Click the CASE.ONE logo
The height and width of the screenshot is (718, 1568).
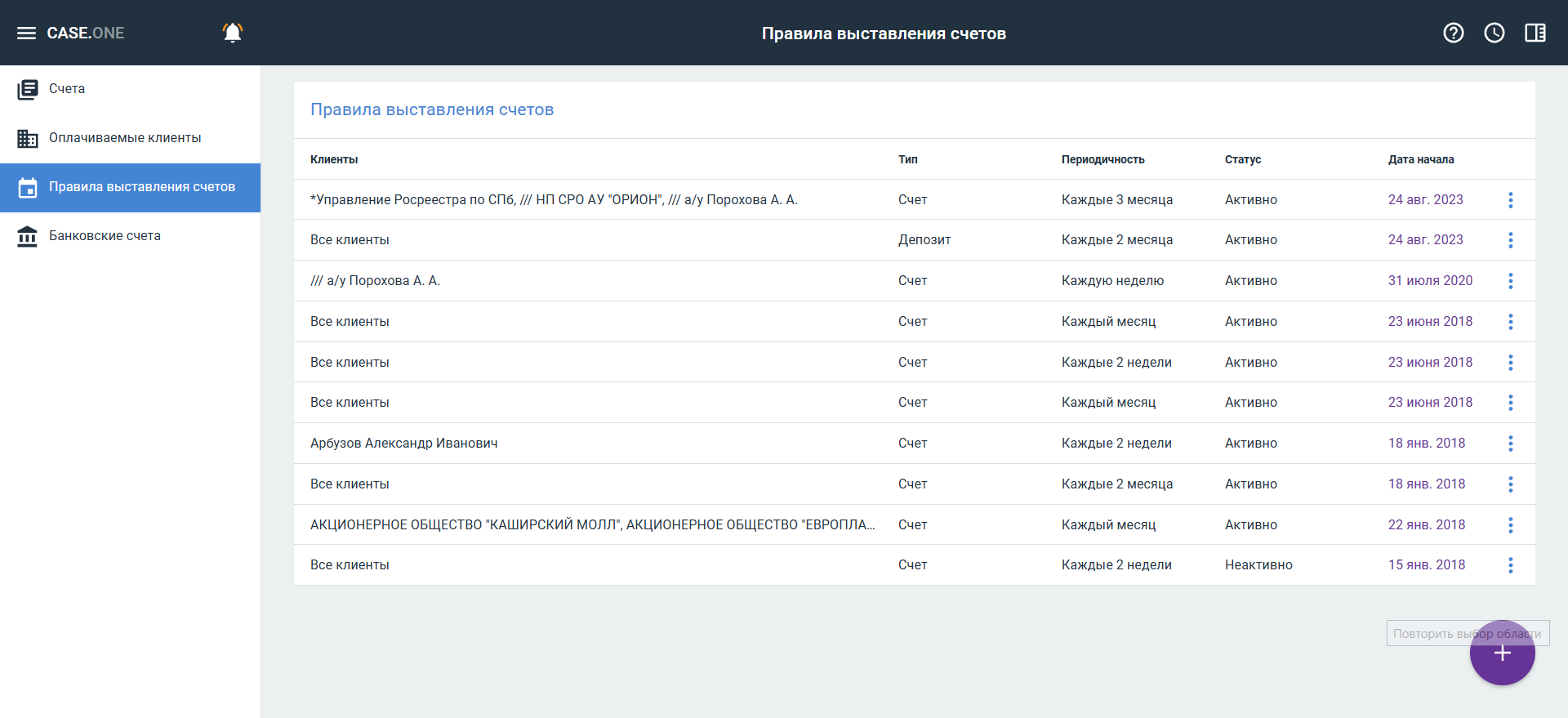pyautogui.click(x=86, y=33)
